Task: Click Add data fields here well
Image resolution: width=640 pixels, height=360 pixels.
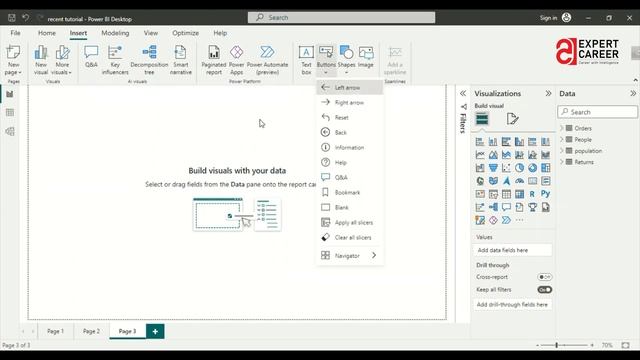Action: point(513,250)
